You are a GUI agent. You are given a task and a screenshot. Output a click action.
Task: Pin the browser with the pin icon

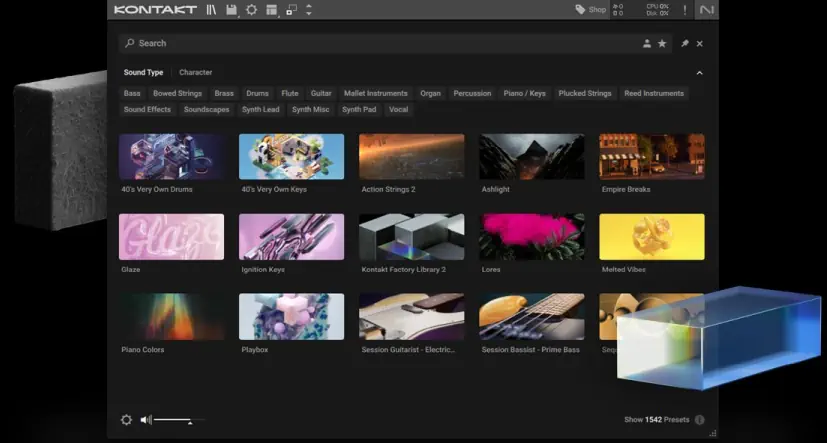pos(685,43)
